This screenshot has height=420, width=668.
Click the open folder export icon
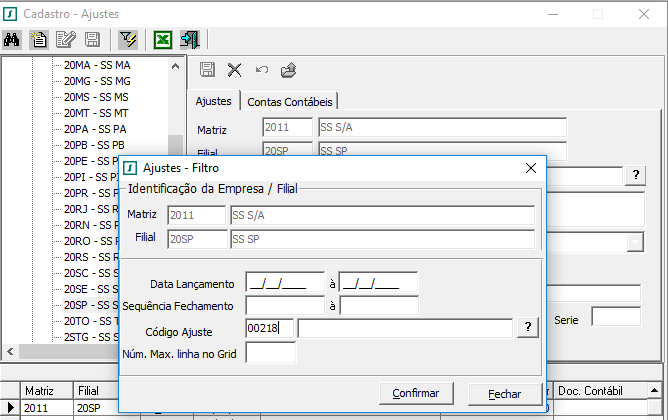(288, 70)
